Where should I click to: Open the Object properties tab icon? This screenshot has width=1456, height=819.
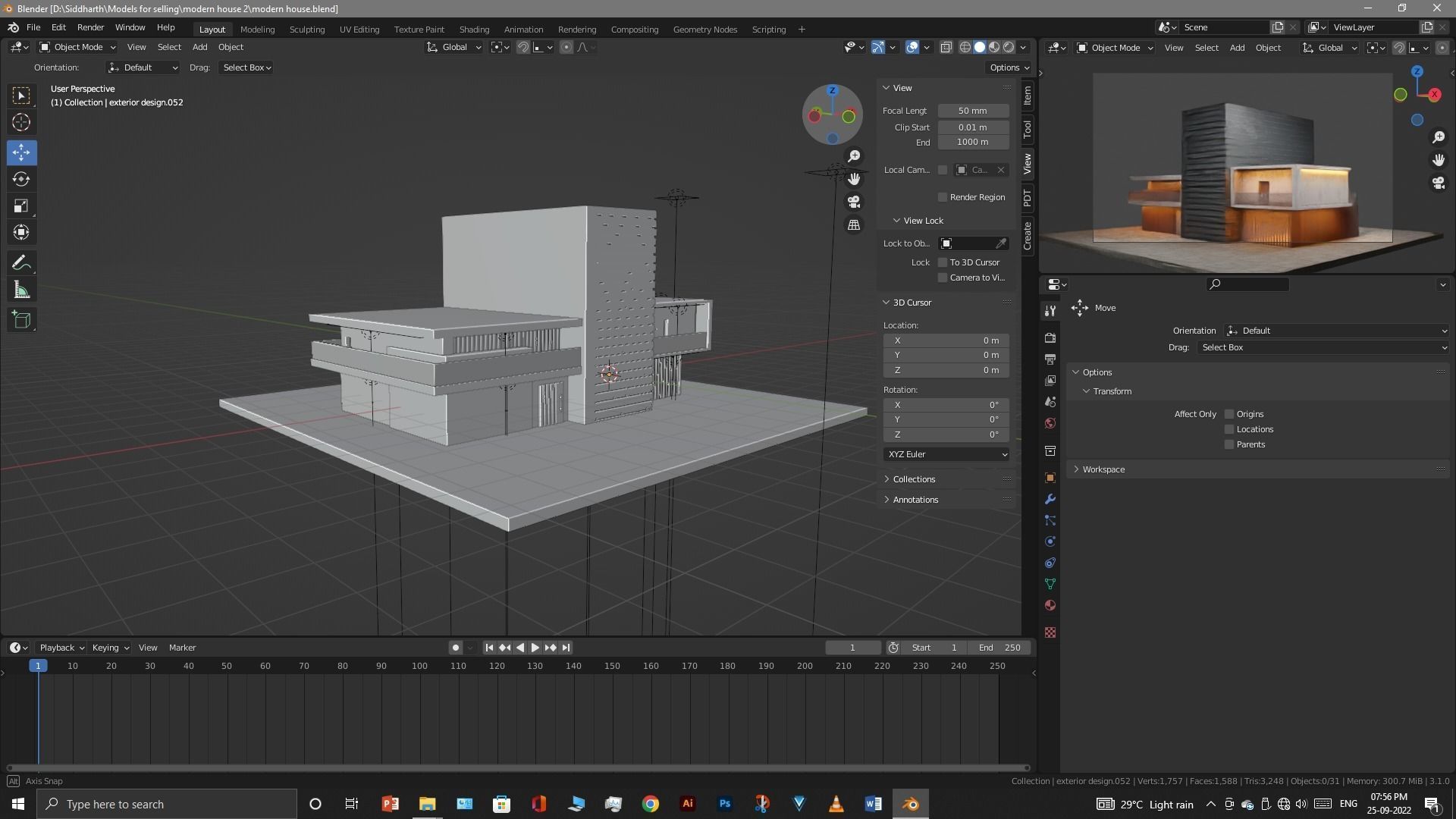tap(1050, 478)
